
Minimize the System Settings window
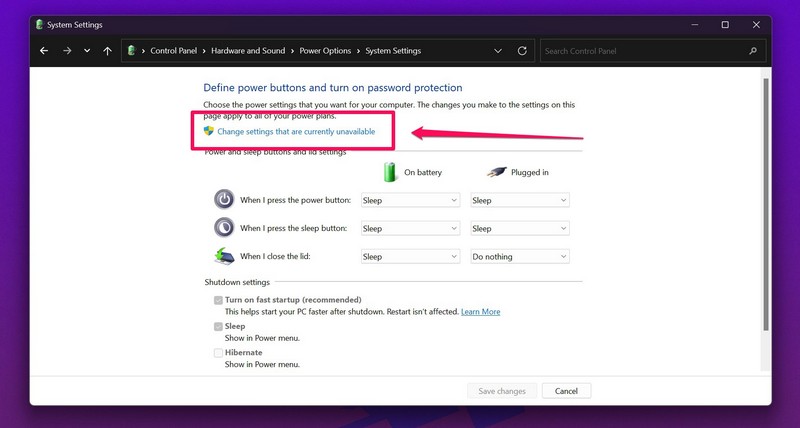coord(694,24)
